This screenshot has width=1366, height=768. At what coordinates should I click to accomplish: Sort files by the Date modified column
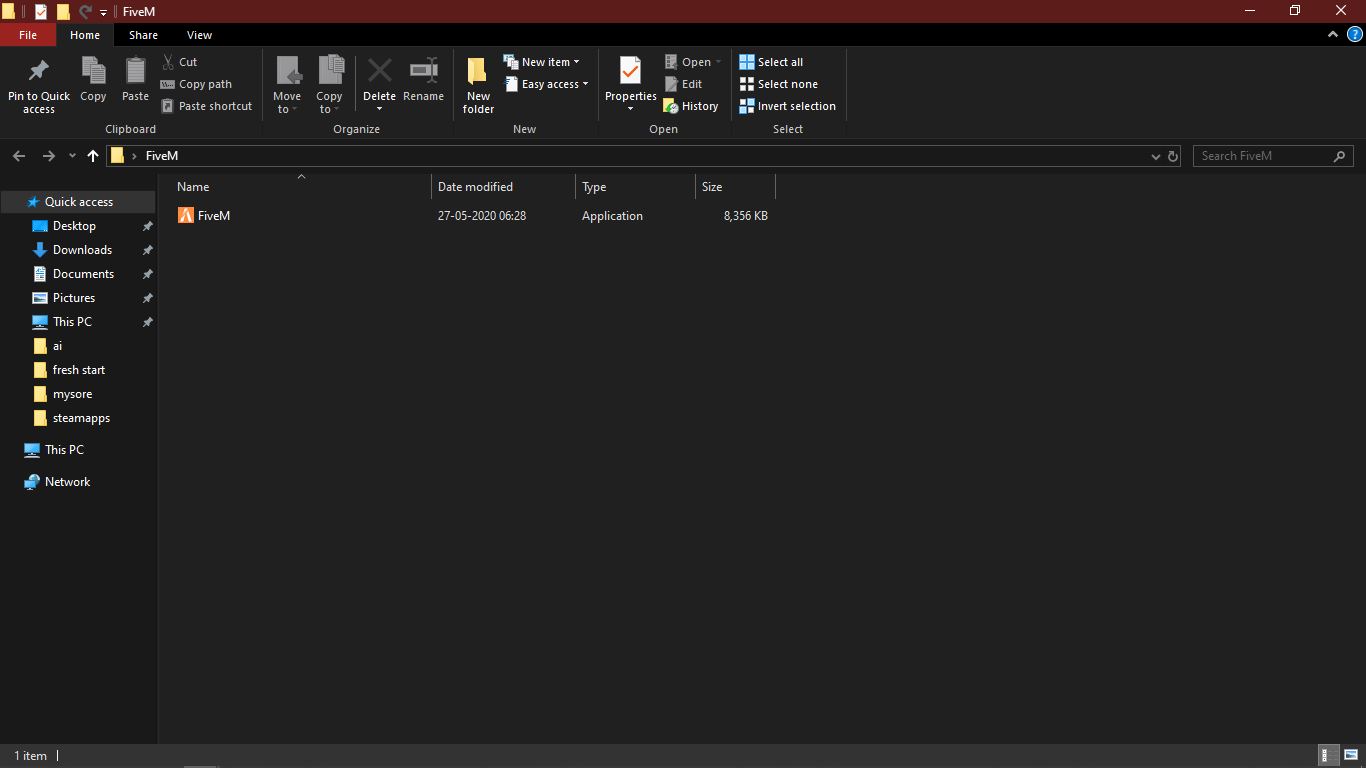(x=475, y=187)
